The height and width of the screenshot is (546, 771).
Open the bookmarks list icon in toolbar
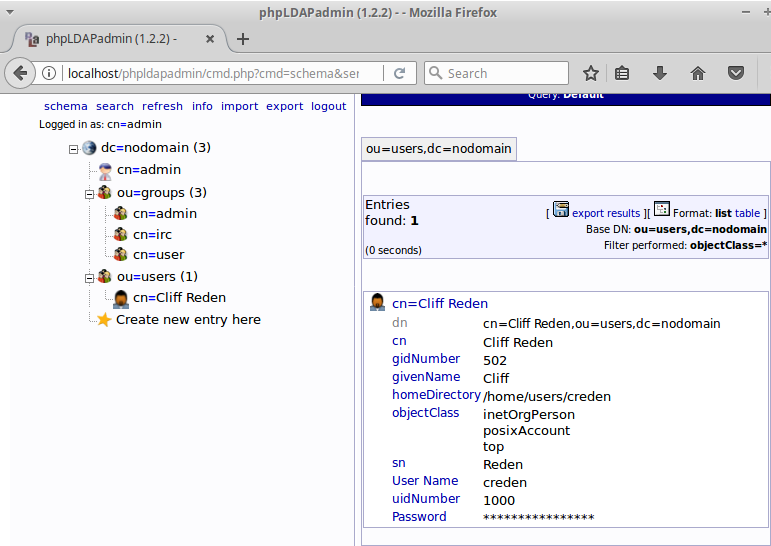(x=622, y=73)
